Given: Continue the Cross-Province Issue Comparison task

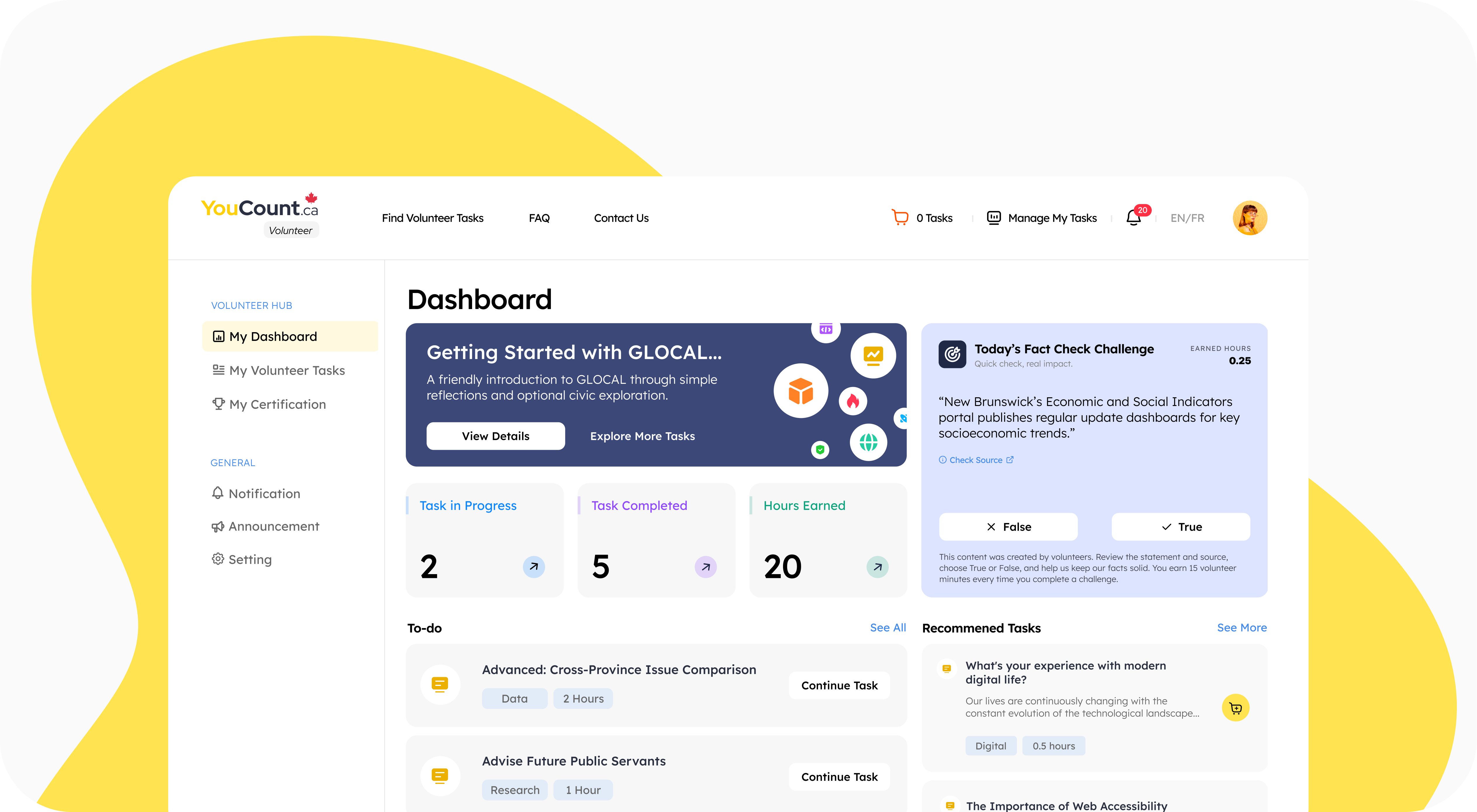Looking at the screenshot, I should [839, 685].
